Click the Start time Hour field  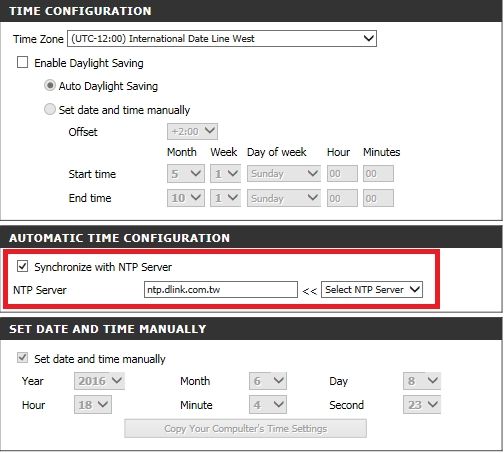click(x=342, y=174)
